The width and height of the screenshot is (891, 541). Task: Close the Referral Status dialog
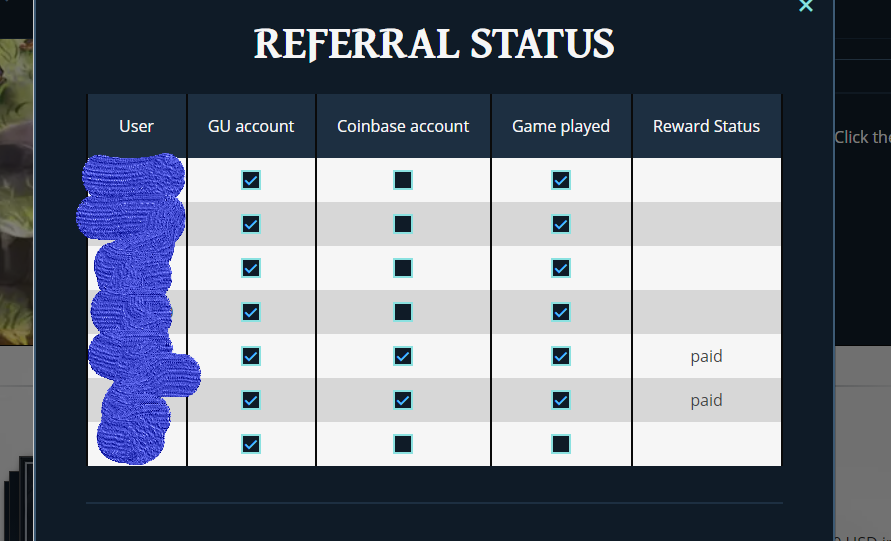click(806, 6)
